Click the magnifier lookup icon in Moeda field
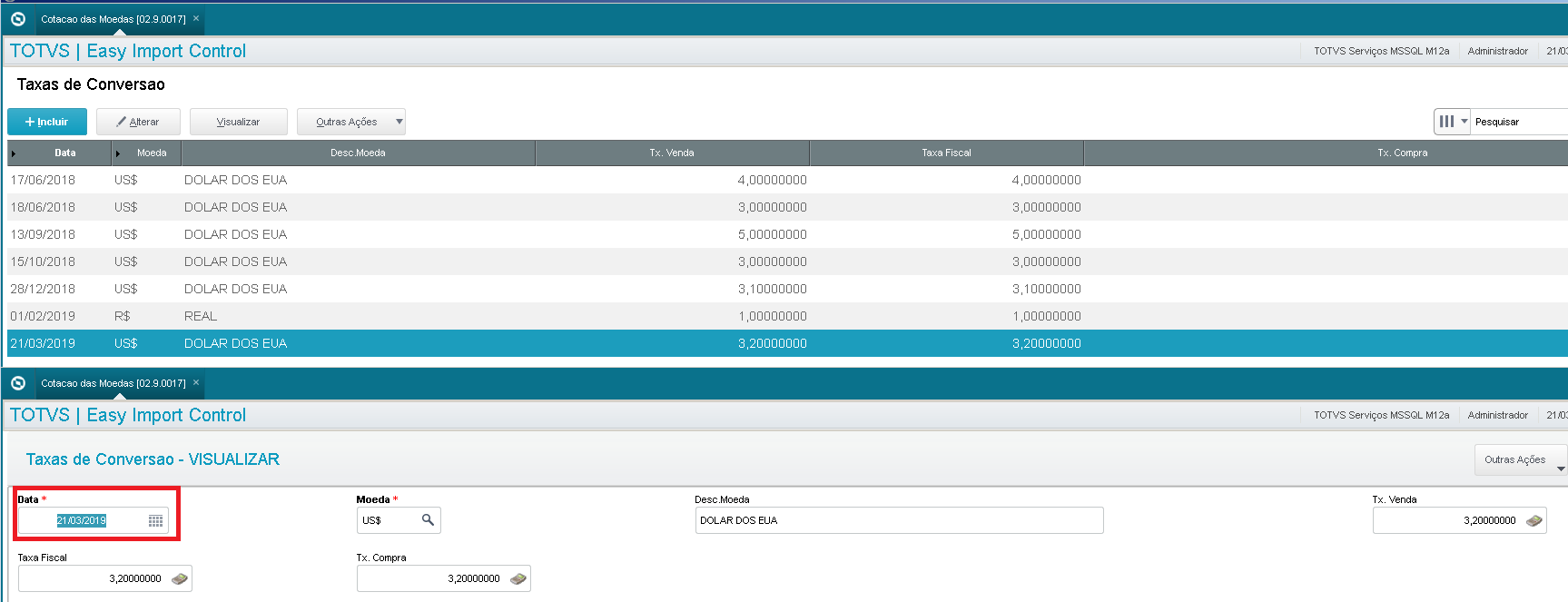The image size is (1568, 602). pos(428,519)
